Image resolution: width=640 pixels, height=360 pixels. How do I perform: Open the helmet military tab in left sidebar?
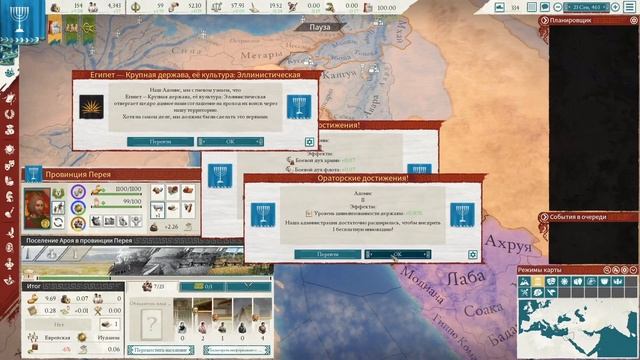click(9, 196)
